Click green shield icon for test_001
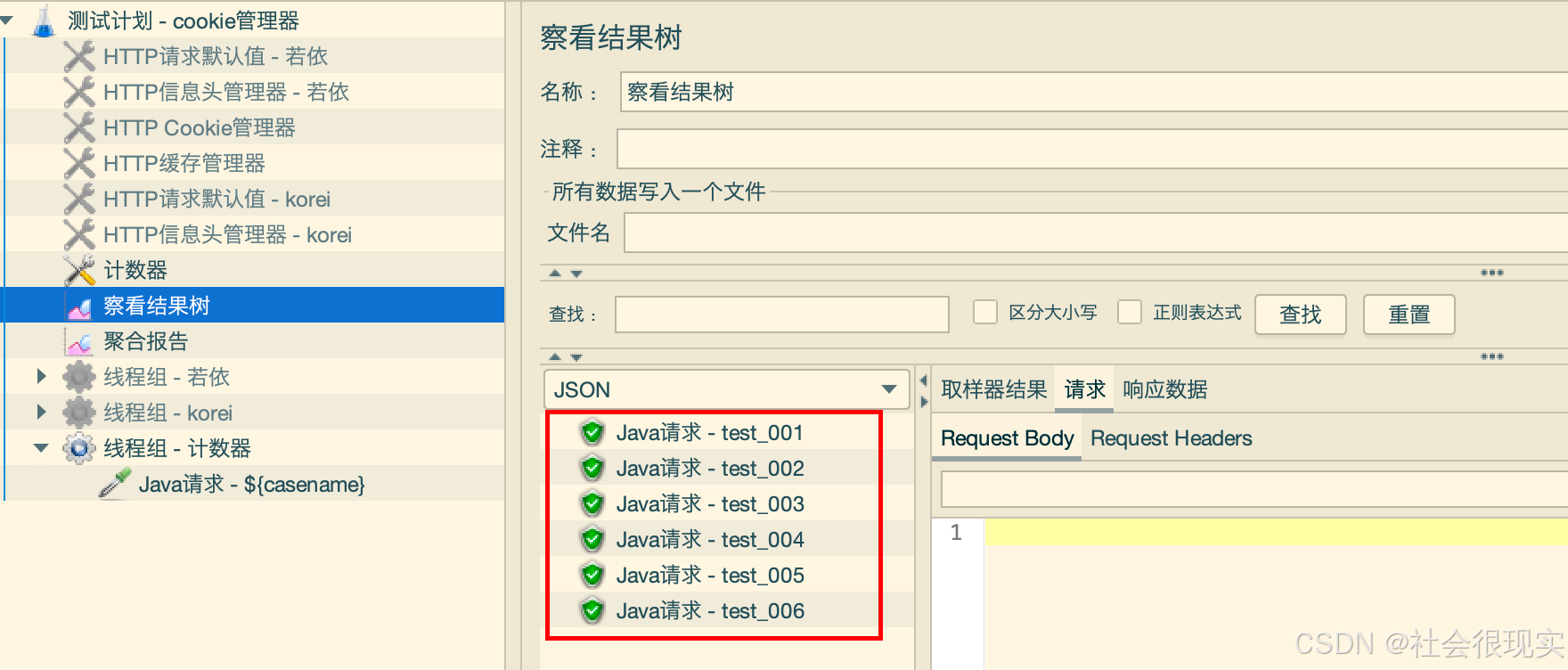This screenshot has width=1568, height=670. click(x=592, y=432)
